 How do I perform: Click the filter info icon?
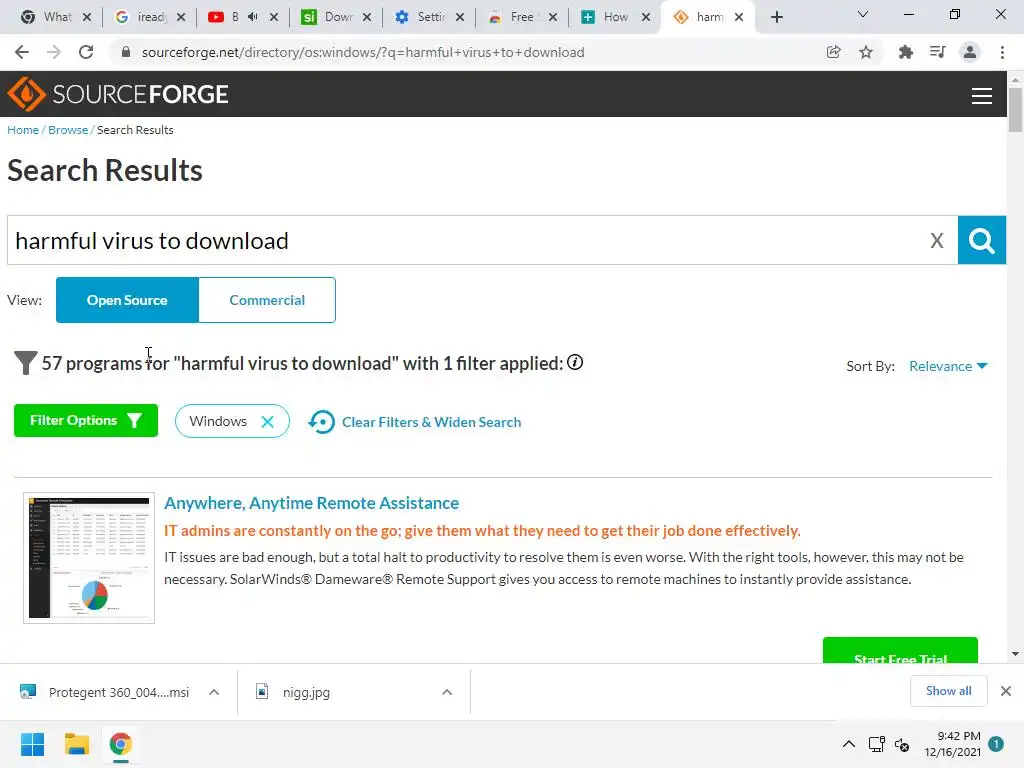coord(575,362)
